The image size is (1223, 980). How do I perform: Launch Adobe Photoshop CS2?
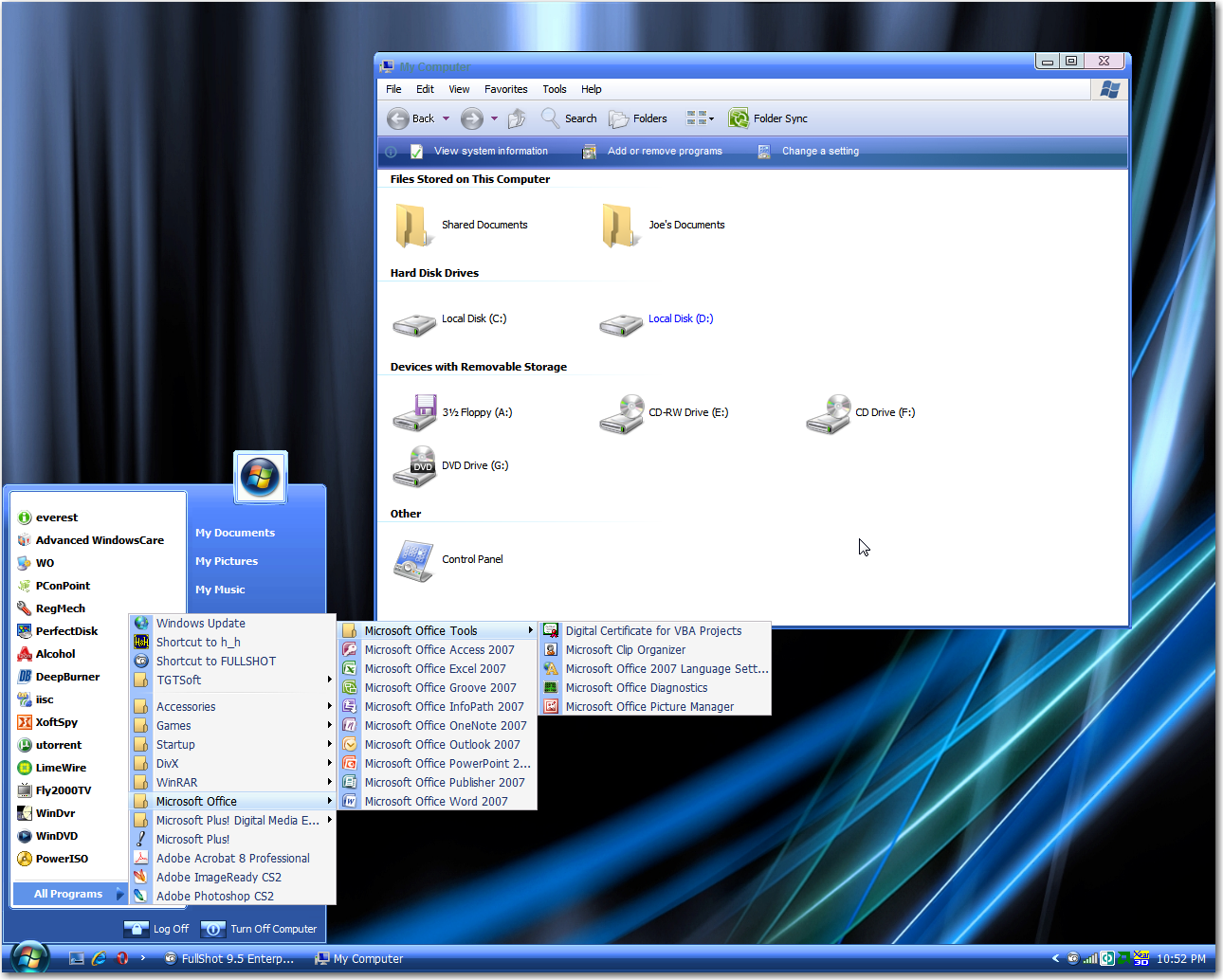click(x=232, y=897)
